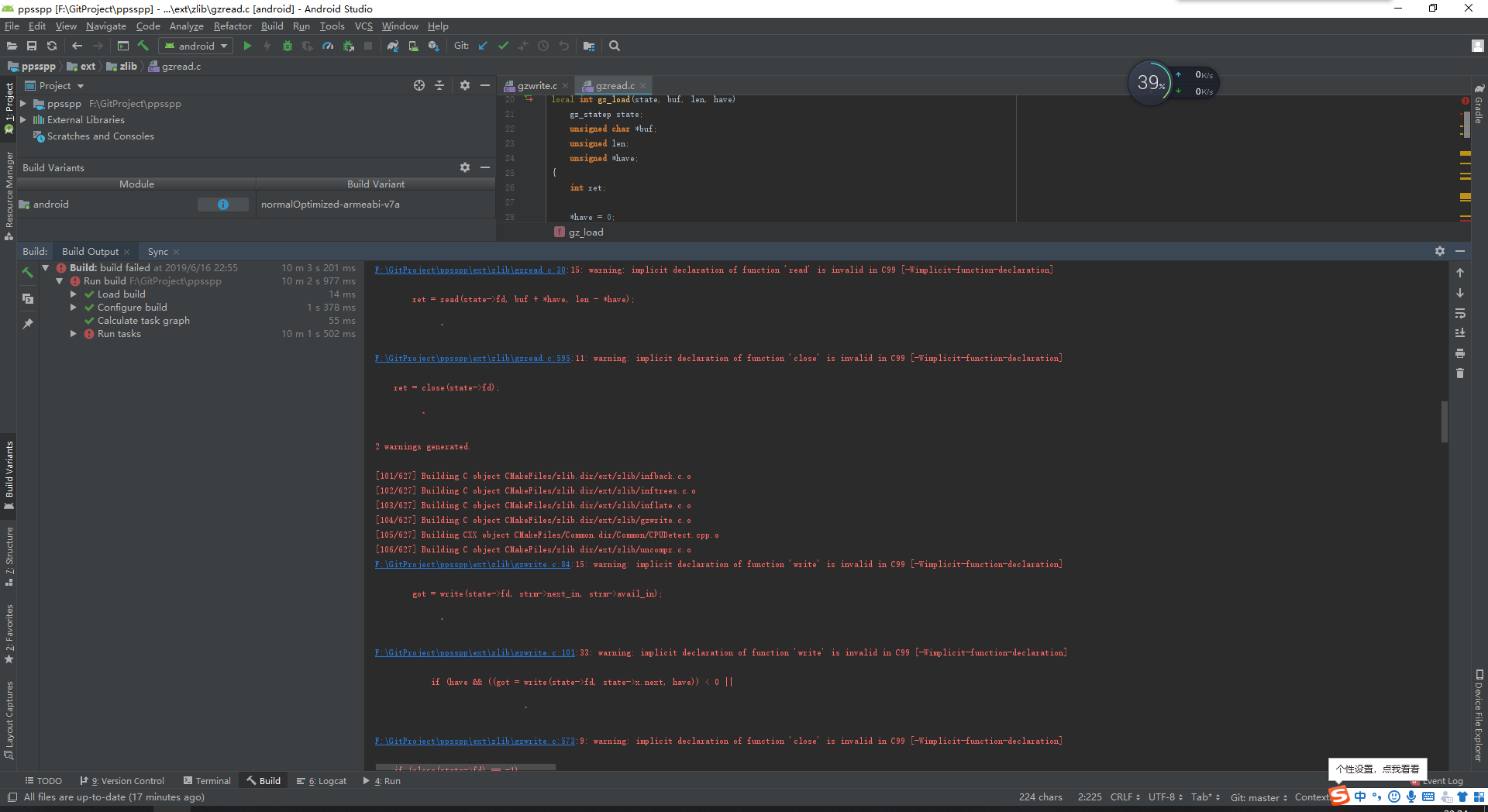Open the AVD Manager from the toolbar
Viewport: 1488px width, 812px height.
(412, 46)
